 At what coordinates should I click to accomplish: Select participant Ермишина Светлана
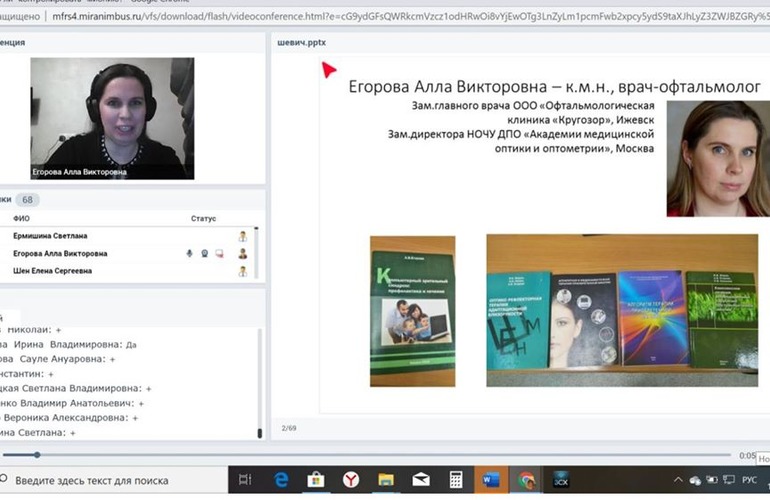(x=50, y=236)
